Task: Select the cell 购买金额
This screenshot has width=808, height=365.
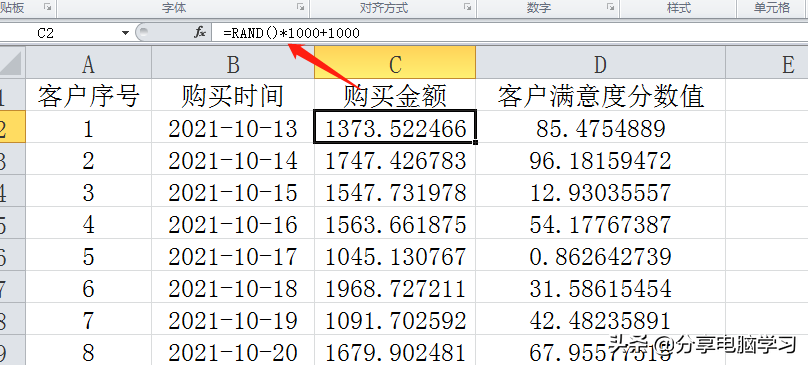Action: click(395, 96)
